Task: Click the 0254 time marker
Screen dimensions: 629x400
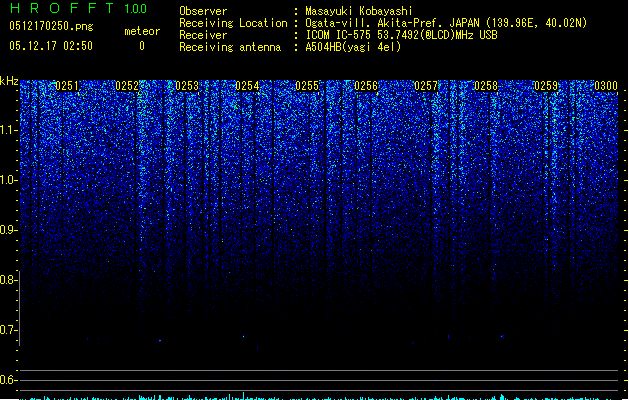Action: (x=247, y=86)
